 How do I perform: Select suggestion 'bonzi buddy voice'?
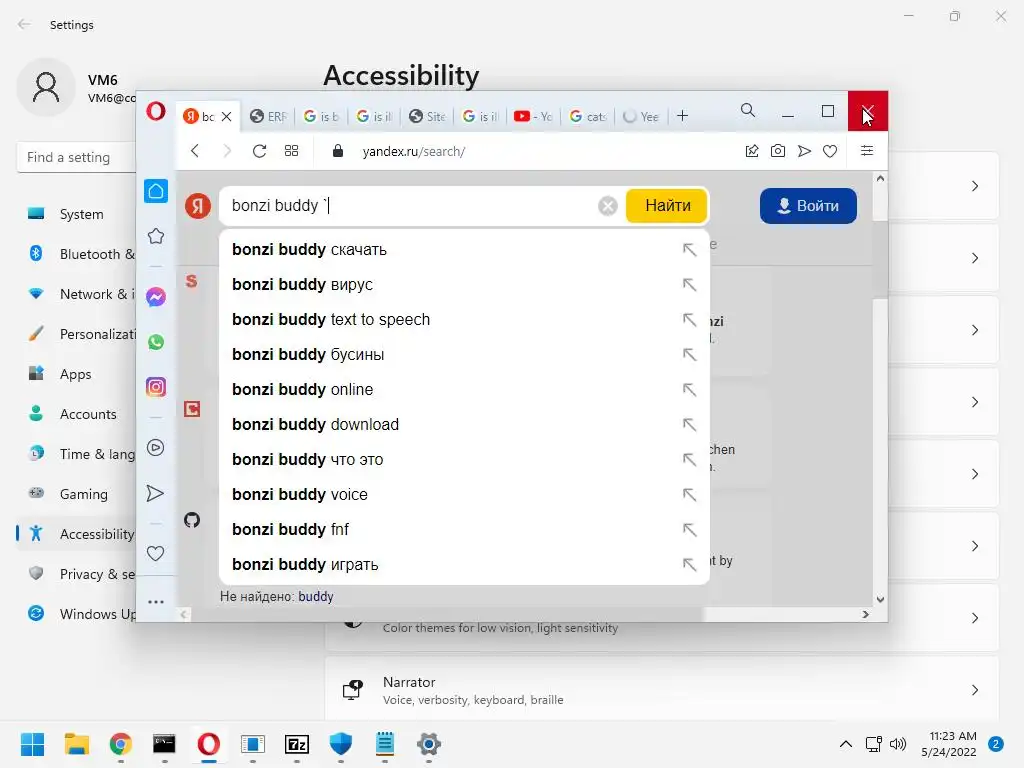464,494
